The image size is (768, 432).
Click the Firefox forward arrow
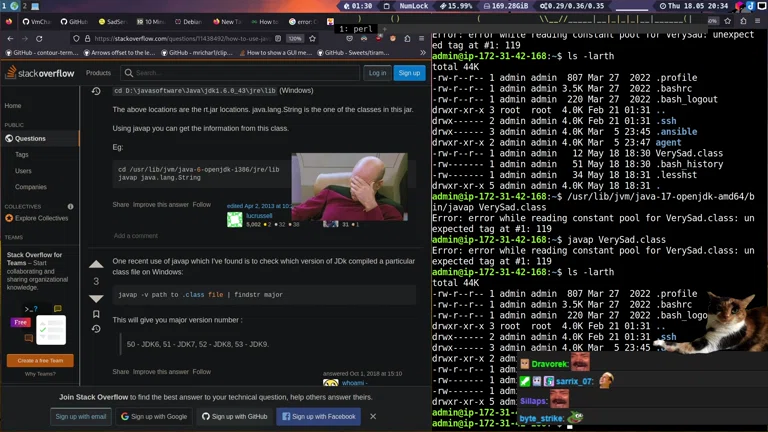(24, 38)
